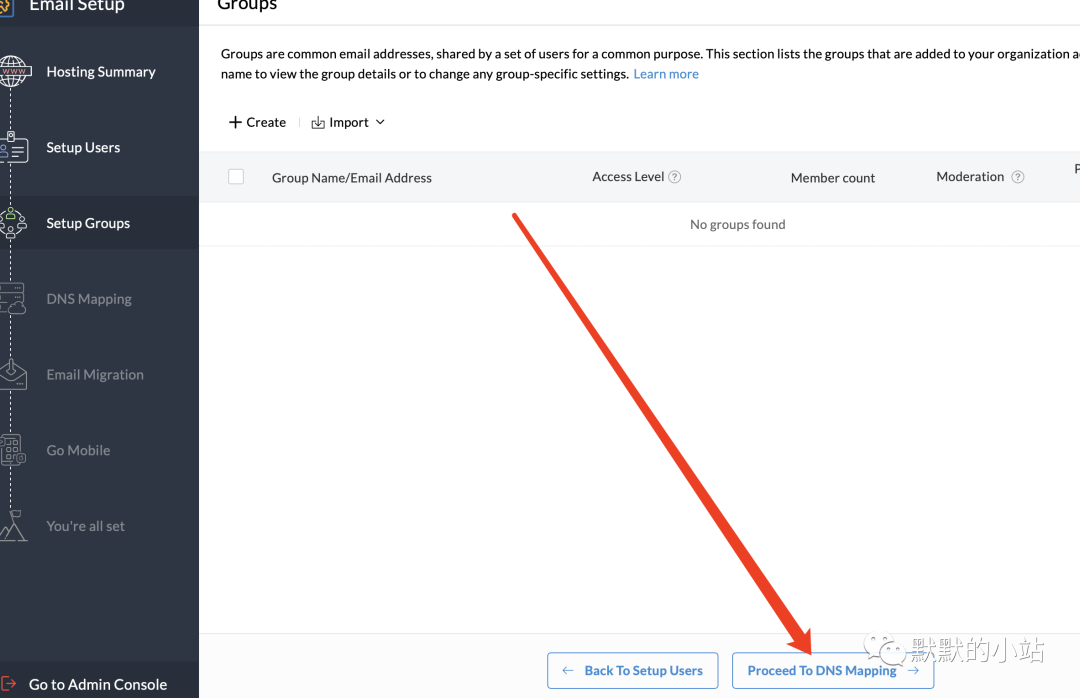This screenshot has width=1080, height=698.
Task: Click the Go Mobile device icon
Action: 12,450
